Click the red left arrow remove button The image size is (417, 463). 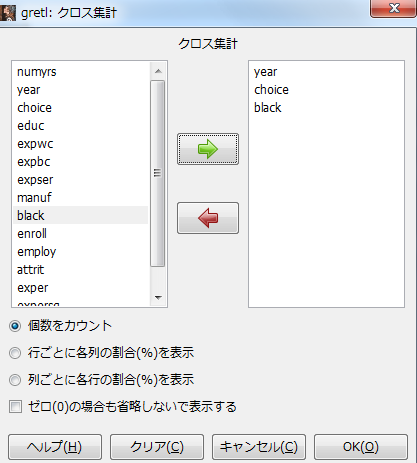[208, 218]
